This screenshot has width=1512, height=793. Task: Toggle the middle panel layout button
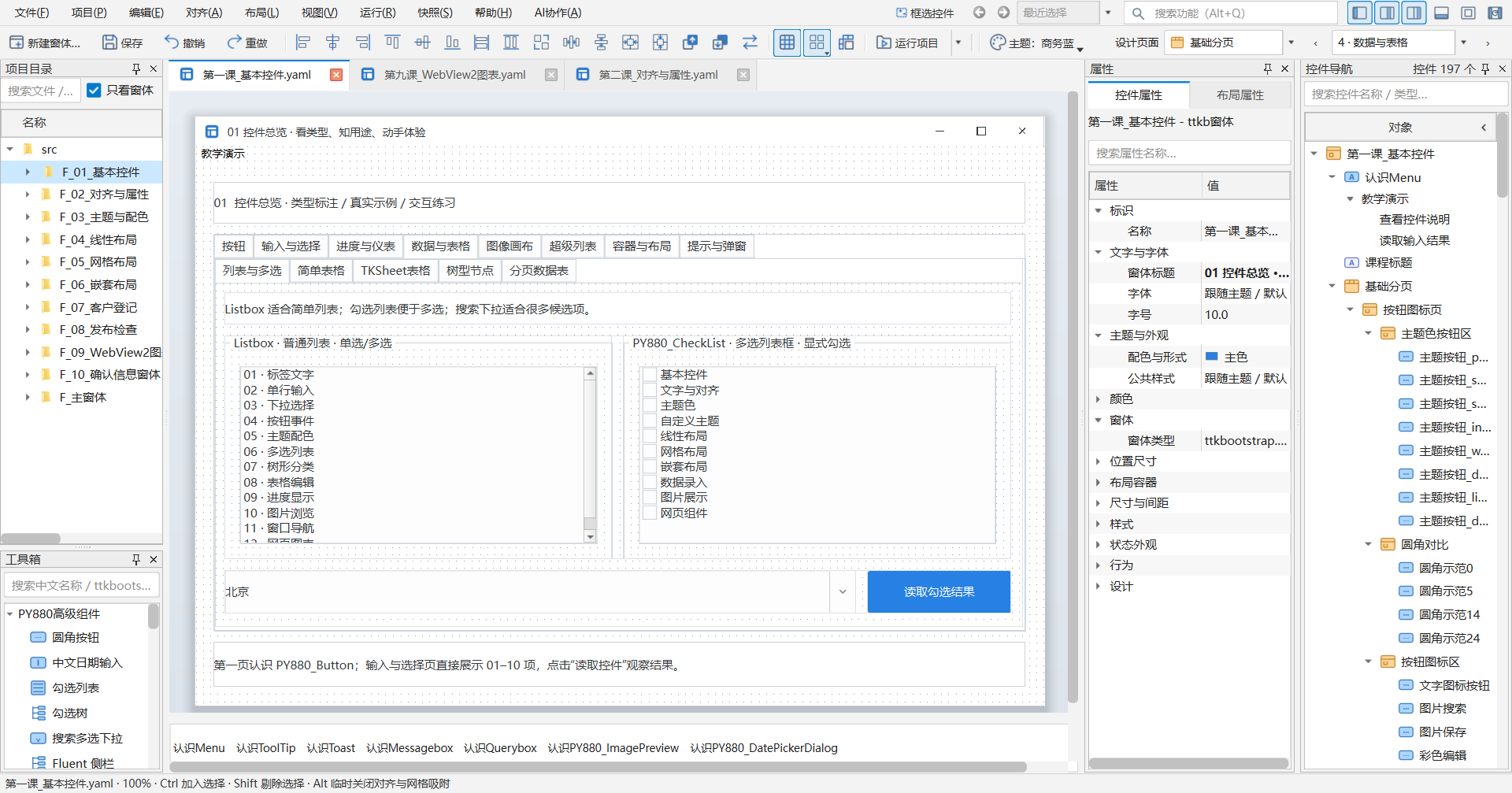pyautogui.click(x=1388, y=13)
